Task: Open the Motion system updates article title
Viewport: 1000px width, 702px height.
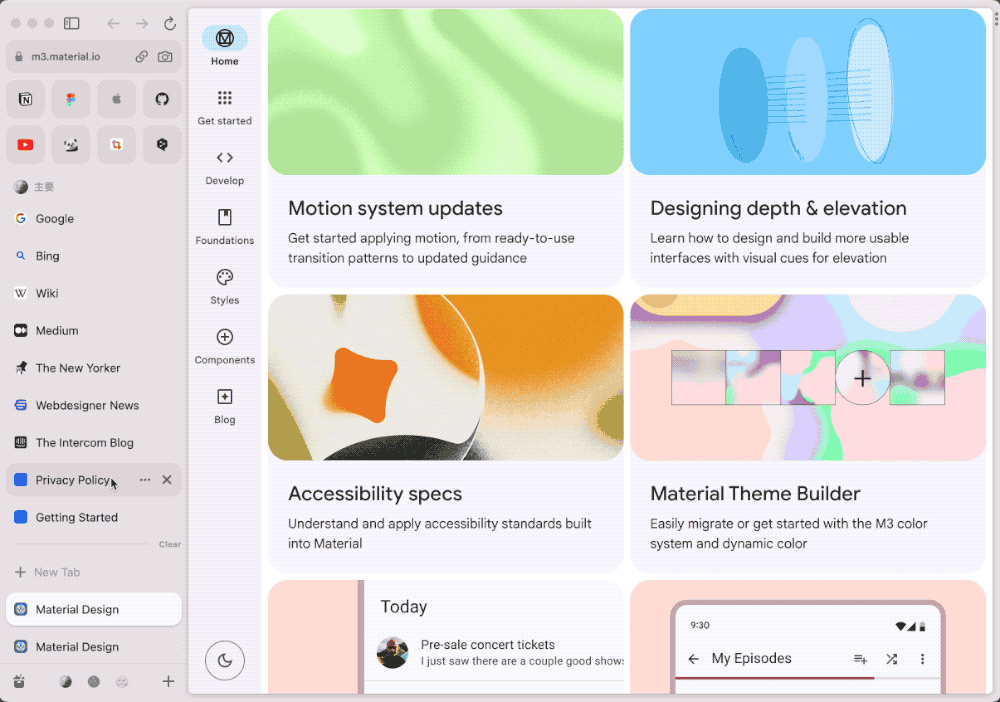Action: click(x=395, y=208)
